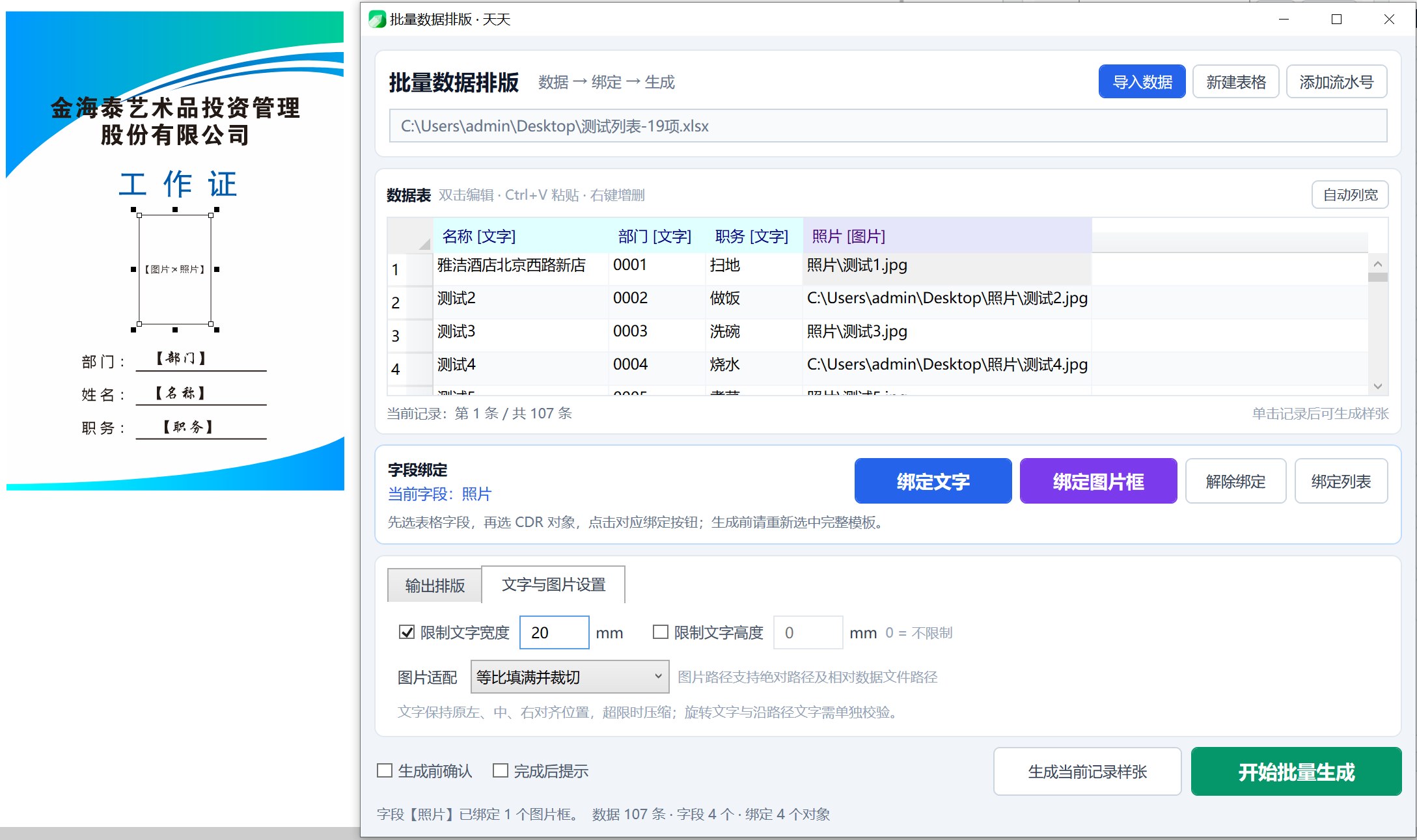Close the 批量数据排版 window
This screenshot has height=840, width=1417.
coord(1389,20)
